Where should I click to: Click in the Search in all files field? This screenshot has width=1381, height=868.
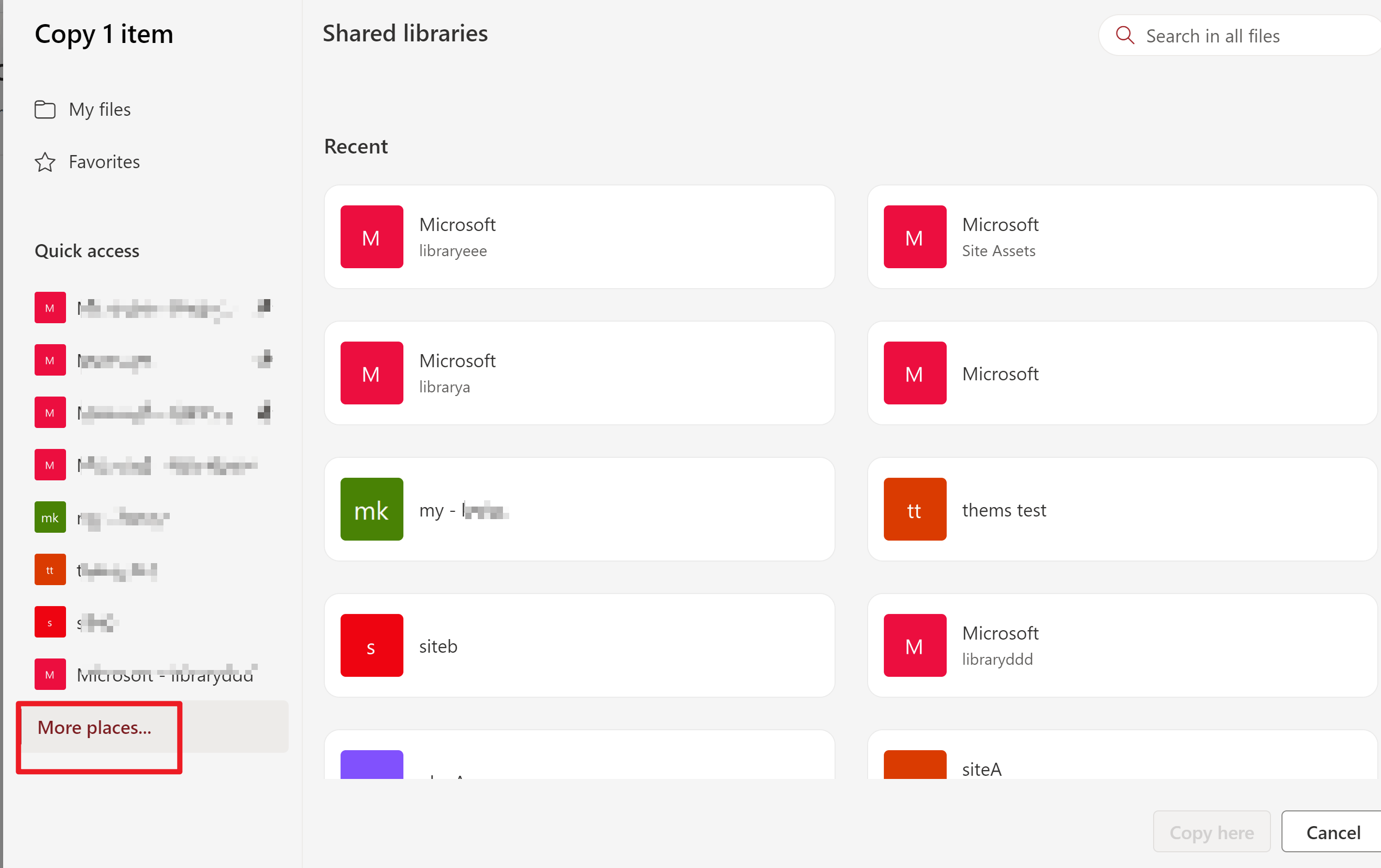[1239, 36]
